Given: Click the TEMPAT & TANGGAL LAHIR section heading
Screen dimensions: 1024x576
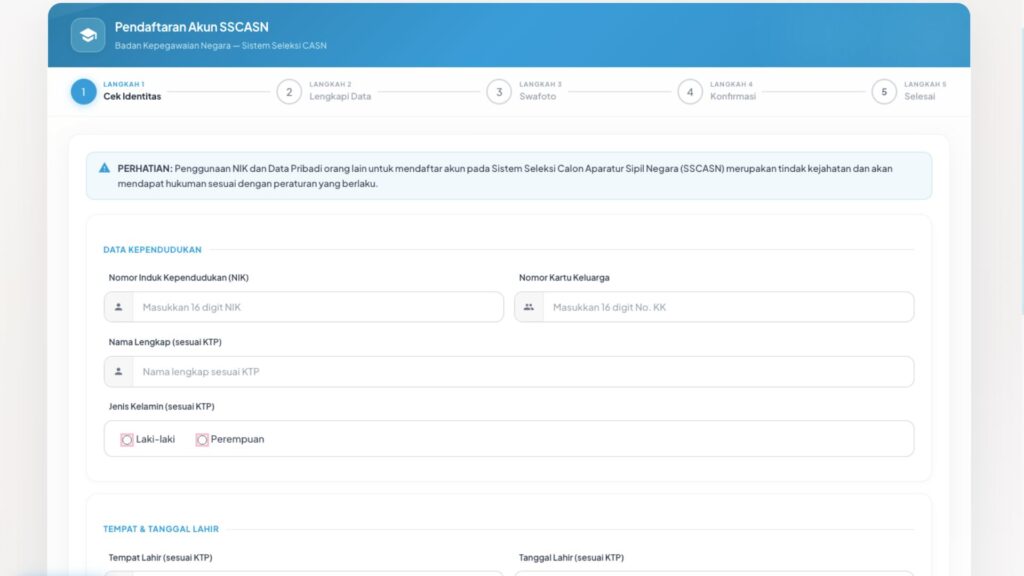Looking at the screenshot, I should (161, 529).
